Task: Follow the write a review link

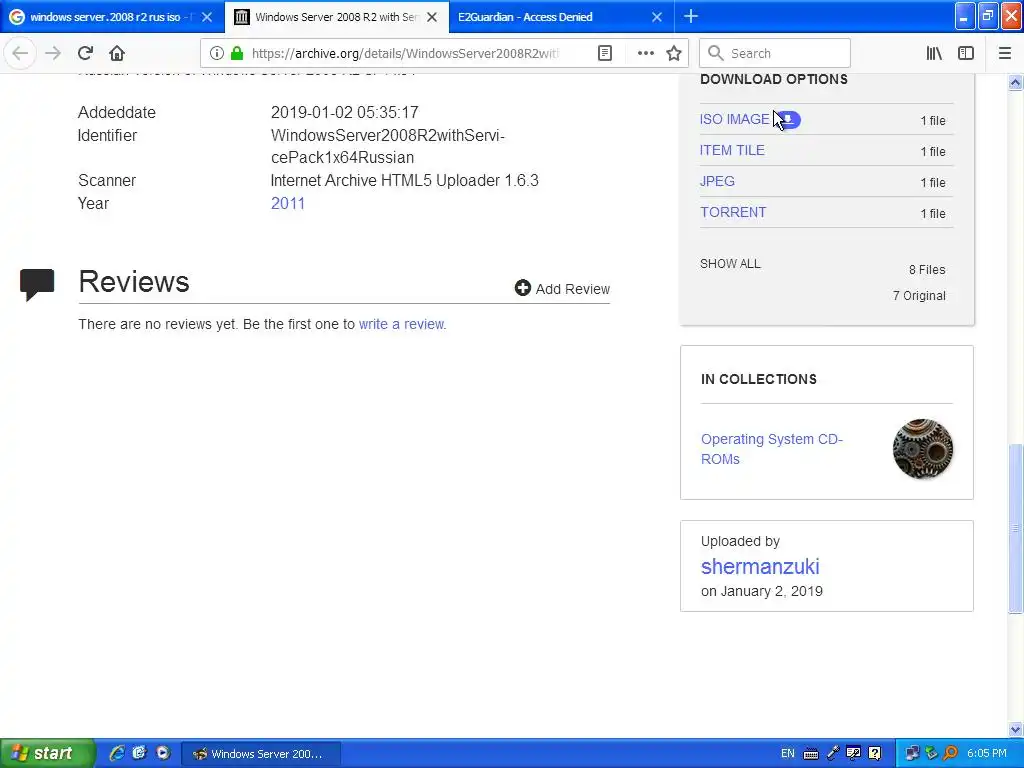Action: [402, 324]
